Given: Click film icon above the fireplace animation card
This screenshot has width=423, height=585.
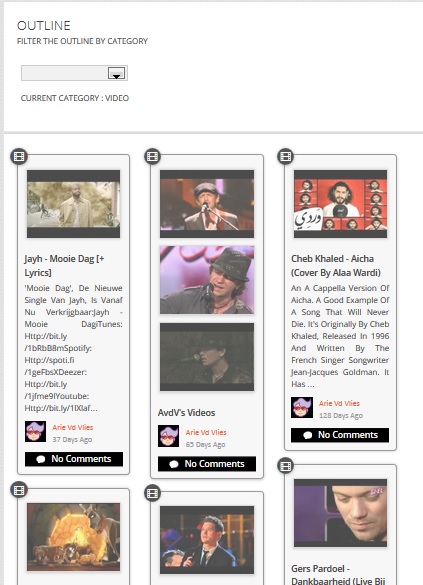Looking at the screenshot, I should 19,490.
